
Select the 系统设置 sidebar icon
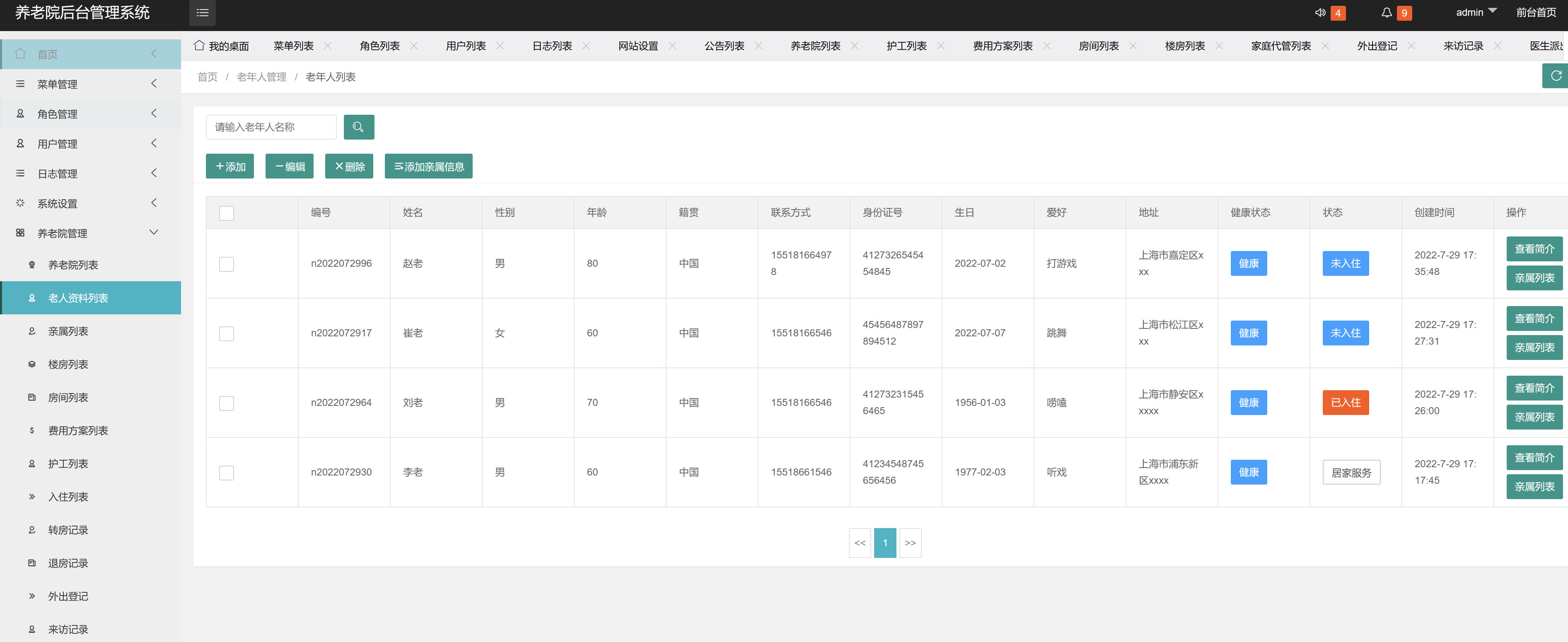[x=20, y=203]
